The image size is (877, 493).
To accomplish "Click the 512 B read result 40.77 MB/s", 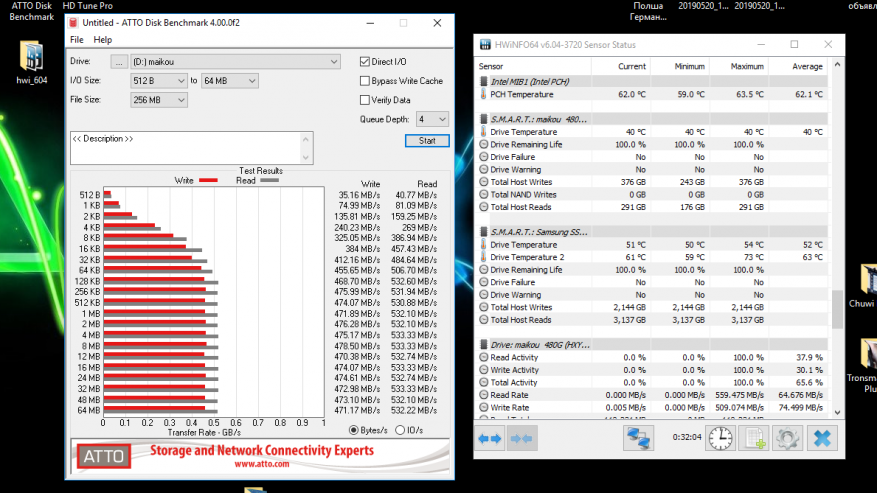I will (x=416, y=195).
